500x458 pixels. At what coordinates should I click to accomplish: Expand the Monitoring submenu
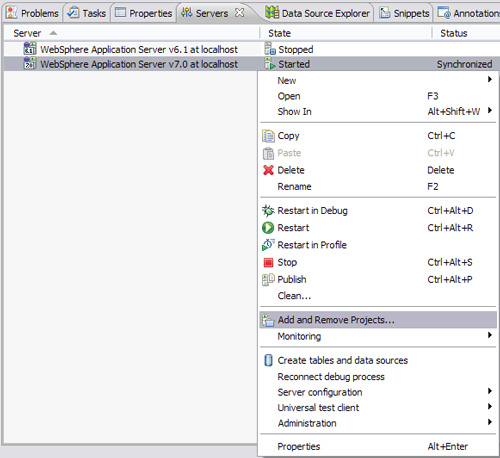point(378,336)
